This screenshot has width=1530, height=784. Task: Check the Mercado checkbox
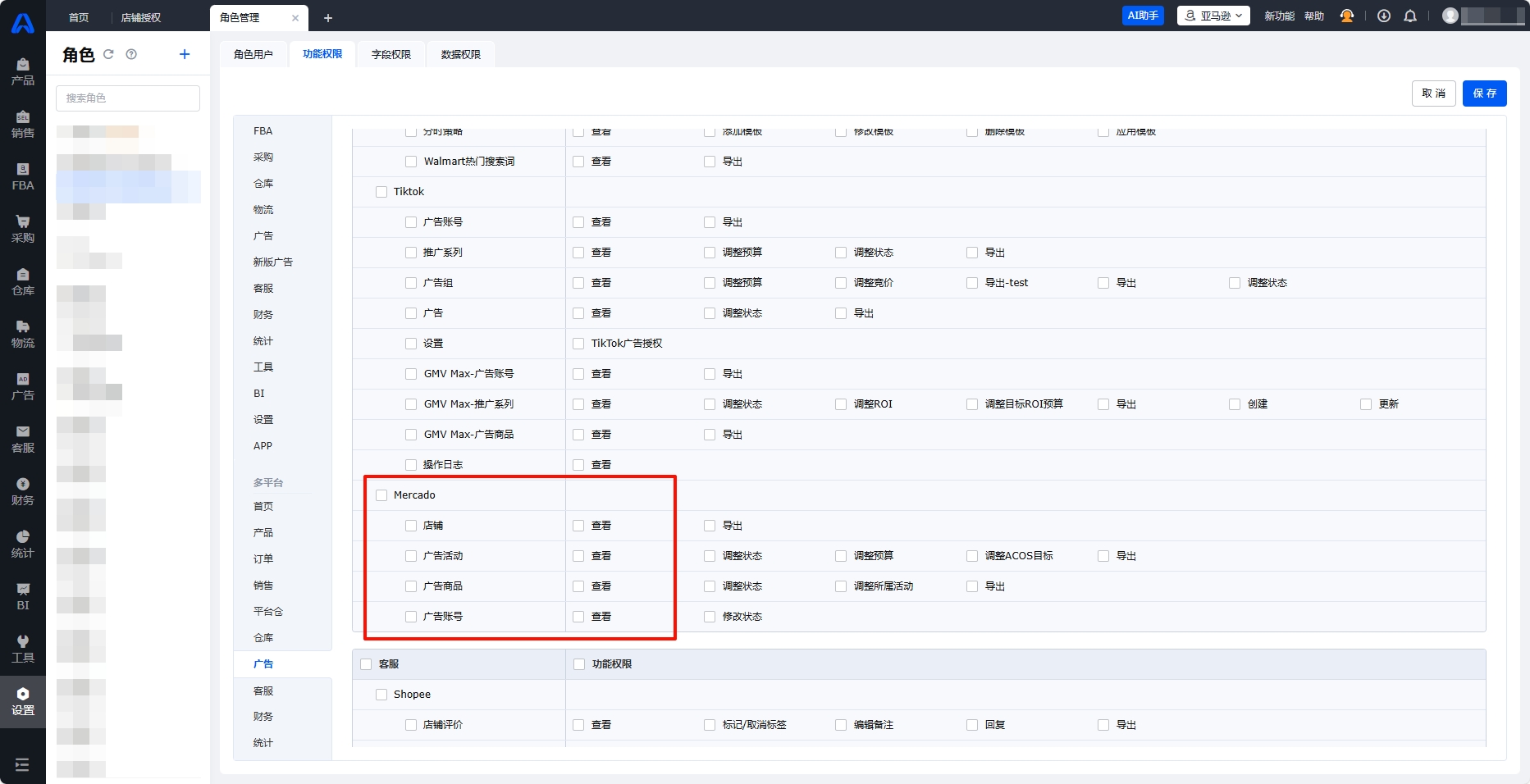tap(381, 495)
